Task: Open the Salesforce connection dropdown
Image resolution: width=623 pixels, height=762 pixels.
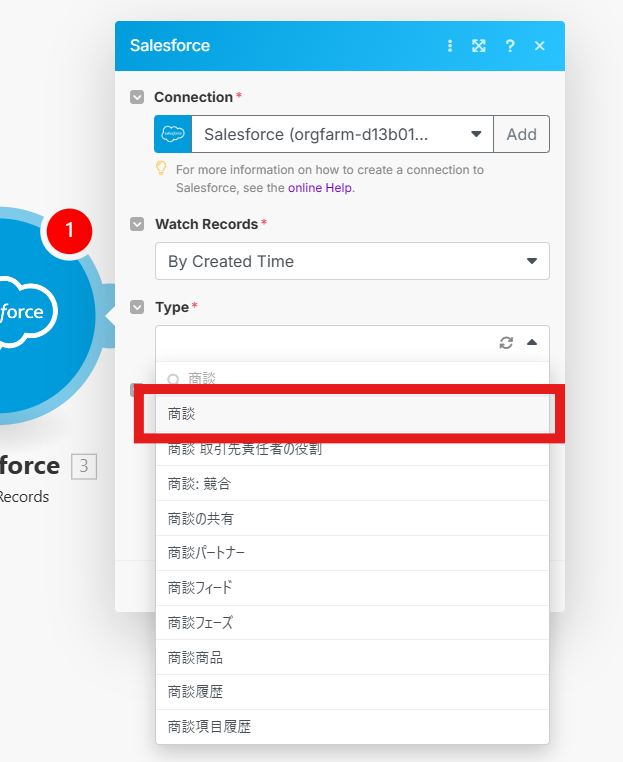Action: [343, 134]
